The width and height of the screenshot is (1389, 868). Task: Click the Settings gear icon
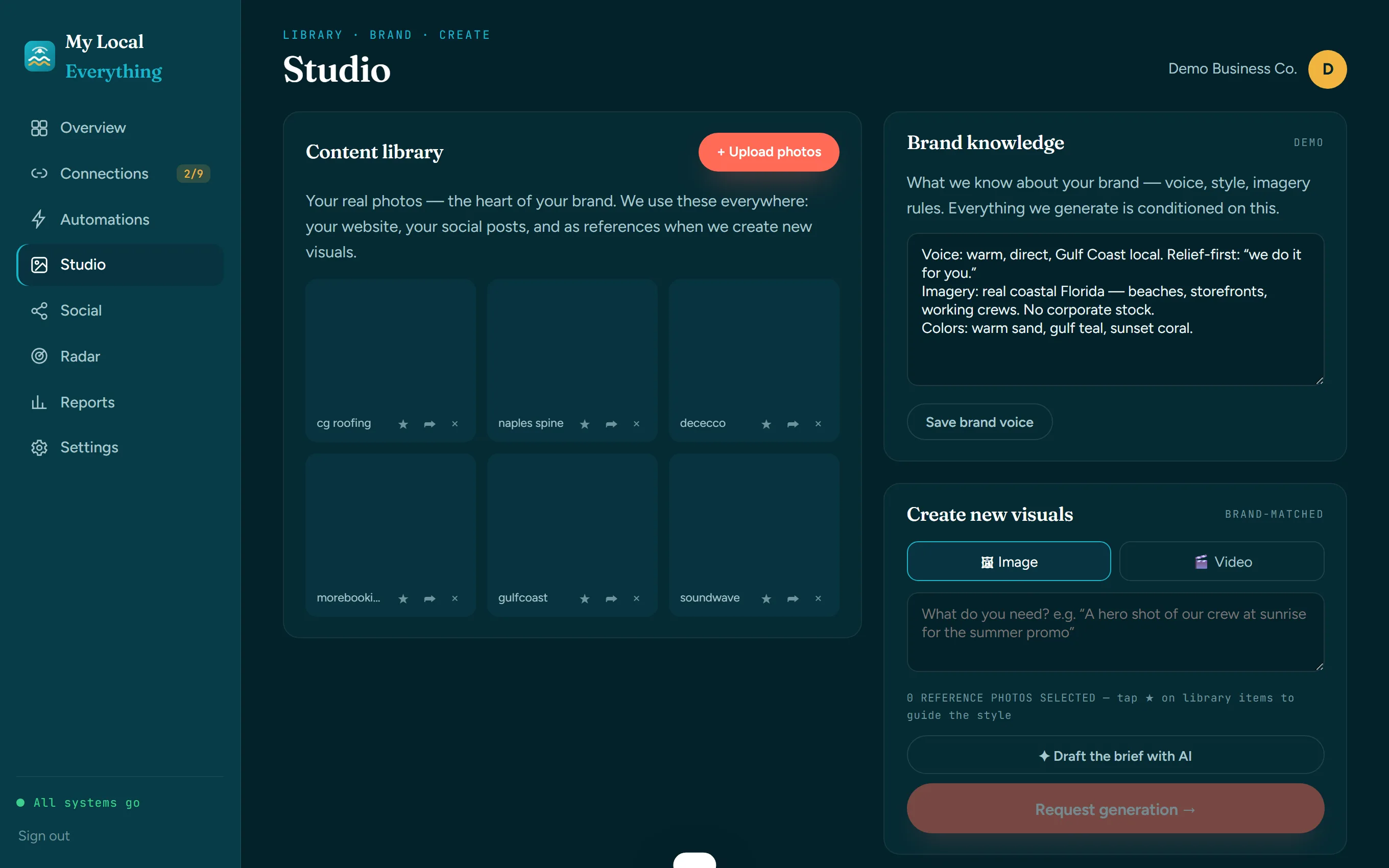click(x=39, y=447)
